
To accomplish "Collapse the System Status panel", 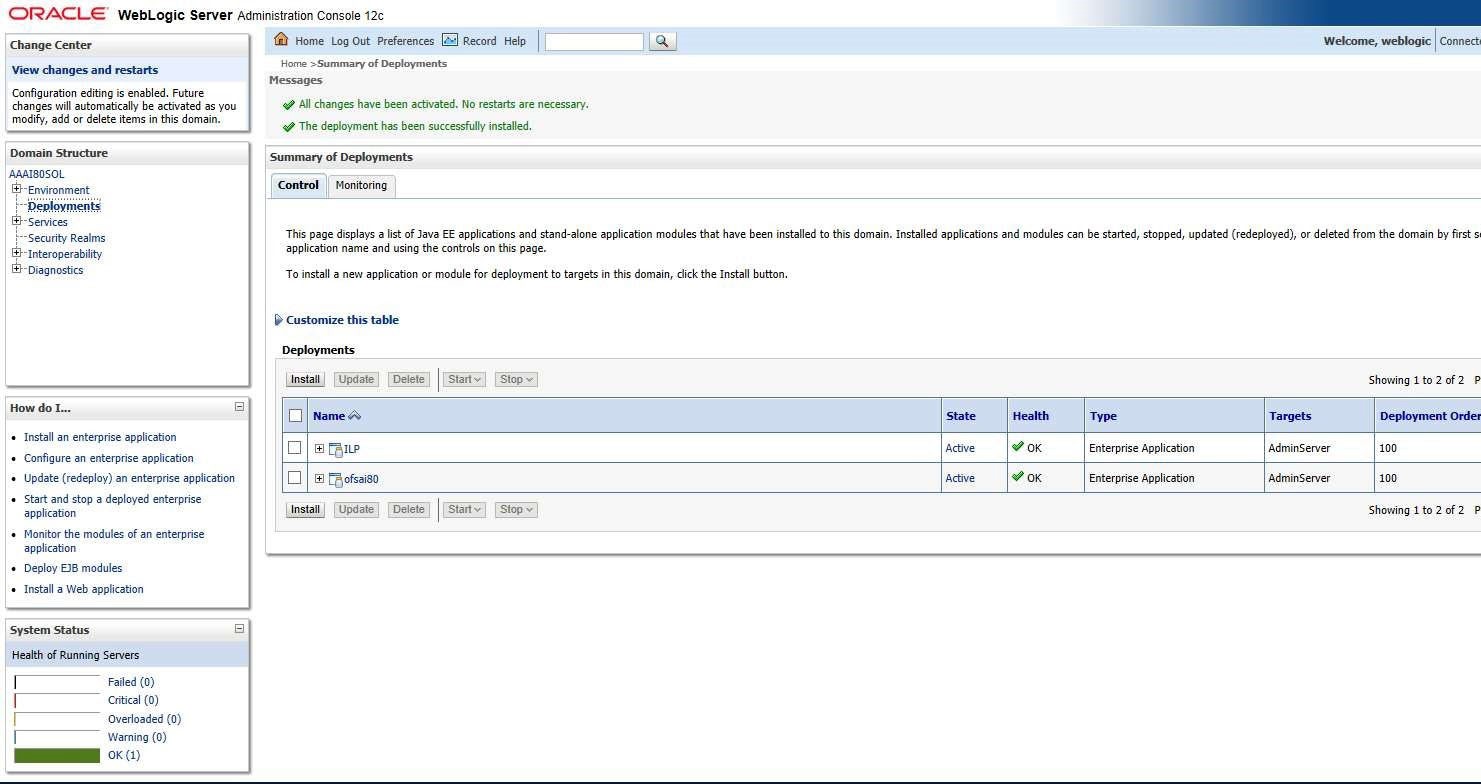I will (x=238, y=629).
